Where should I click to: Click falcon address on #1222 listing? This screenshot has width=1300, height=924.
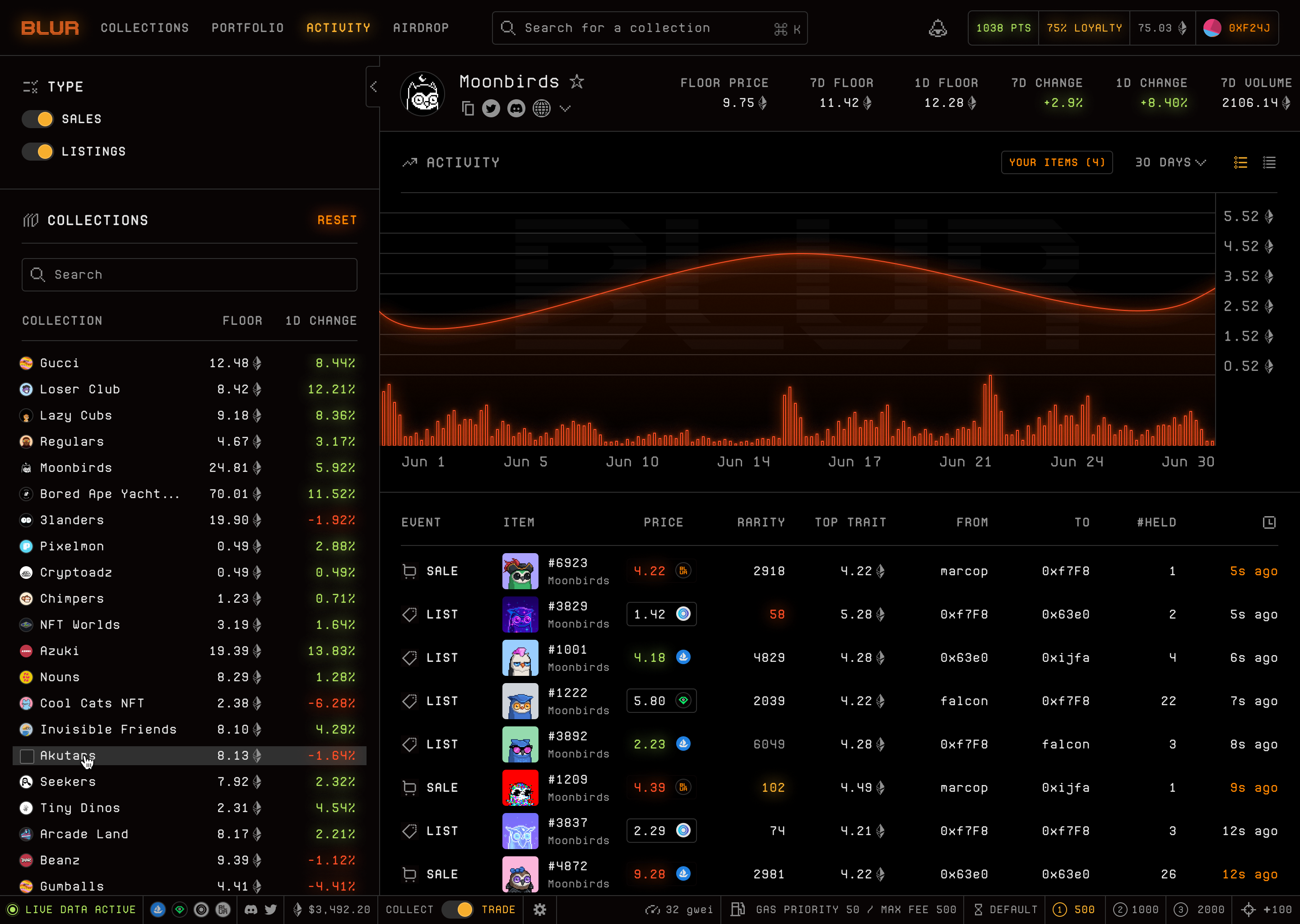click(x=964, y=701)
